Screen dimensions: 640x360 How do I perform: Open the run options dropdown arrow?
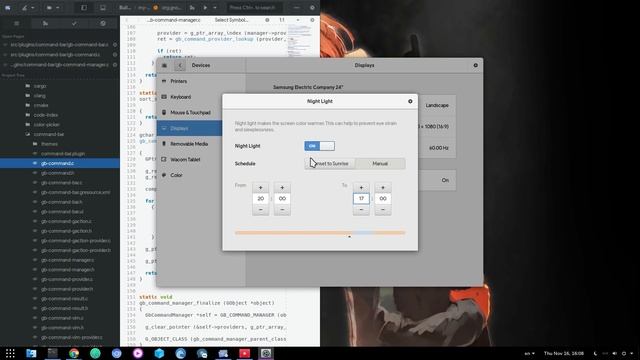click(215, 7)
